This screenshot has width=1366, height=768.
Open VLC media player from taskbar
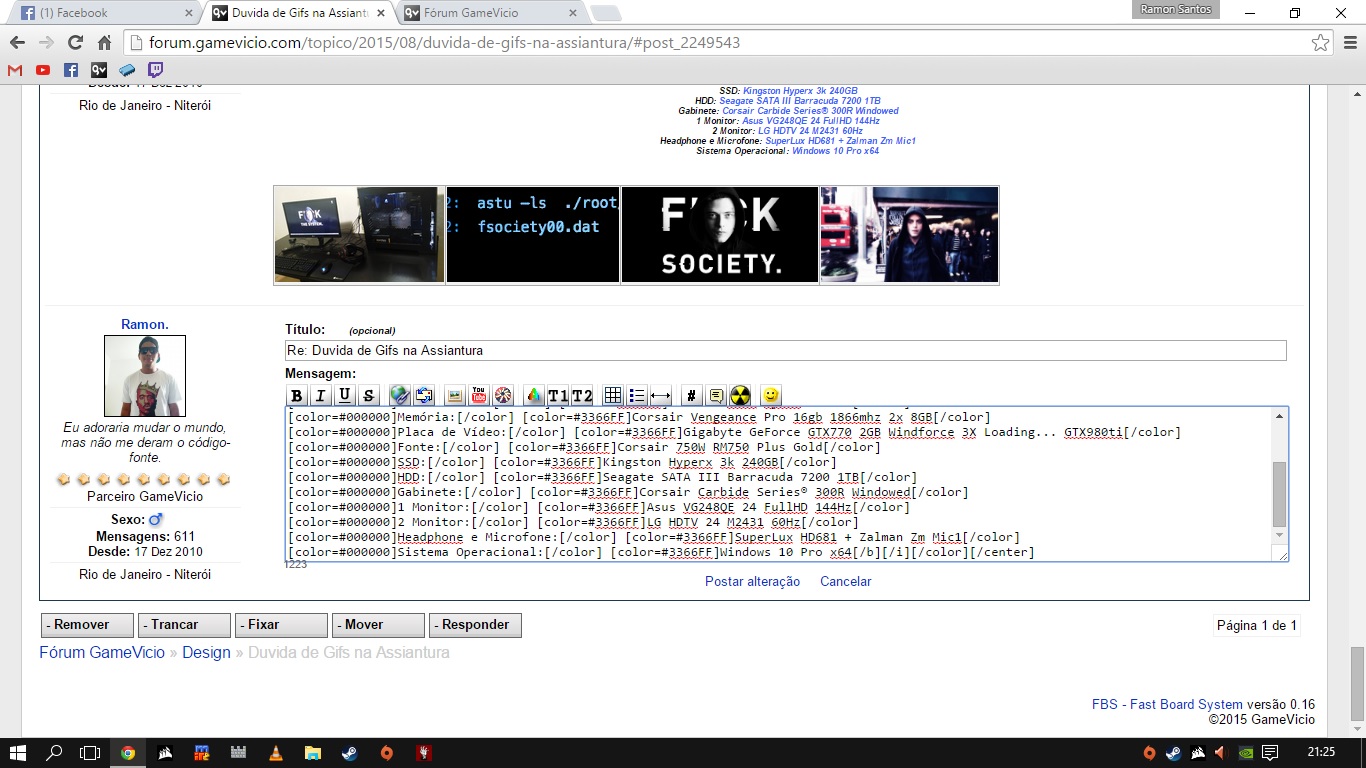tap(275, 753)
